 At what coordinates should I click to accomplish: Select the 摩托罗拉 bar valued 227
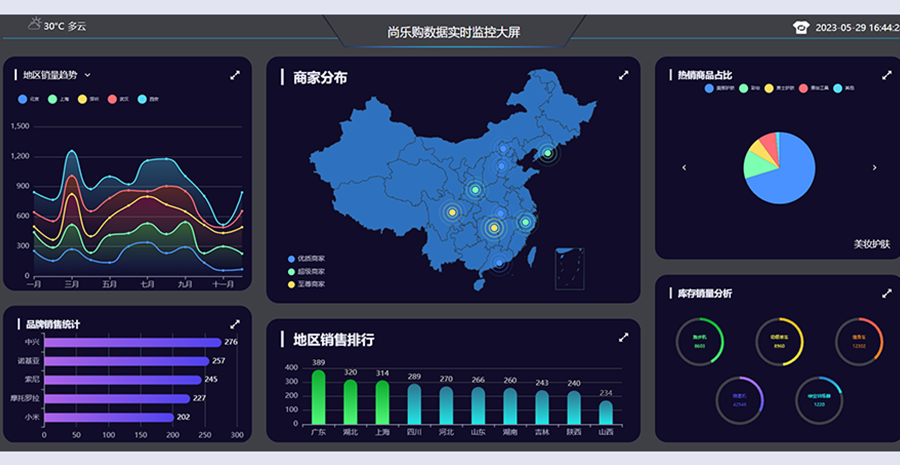click(117, 398)
